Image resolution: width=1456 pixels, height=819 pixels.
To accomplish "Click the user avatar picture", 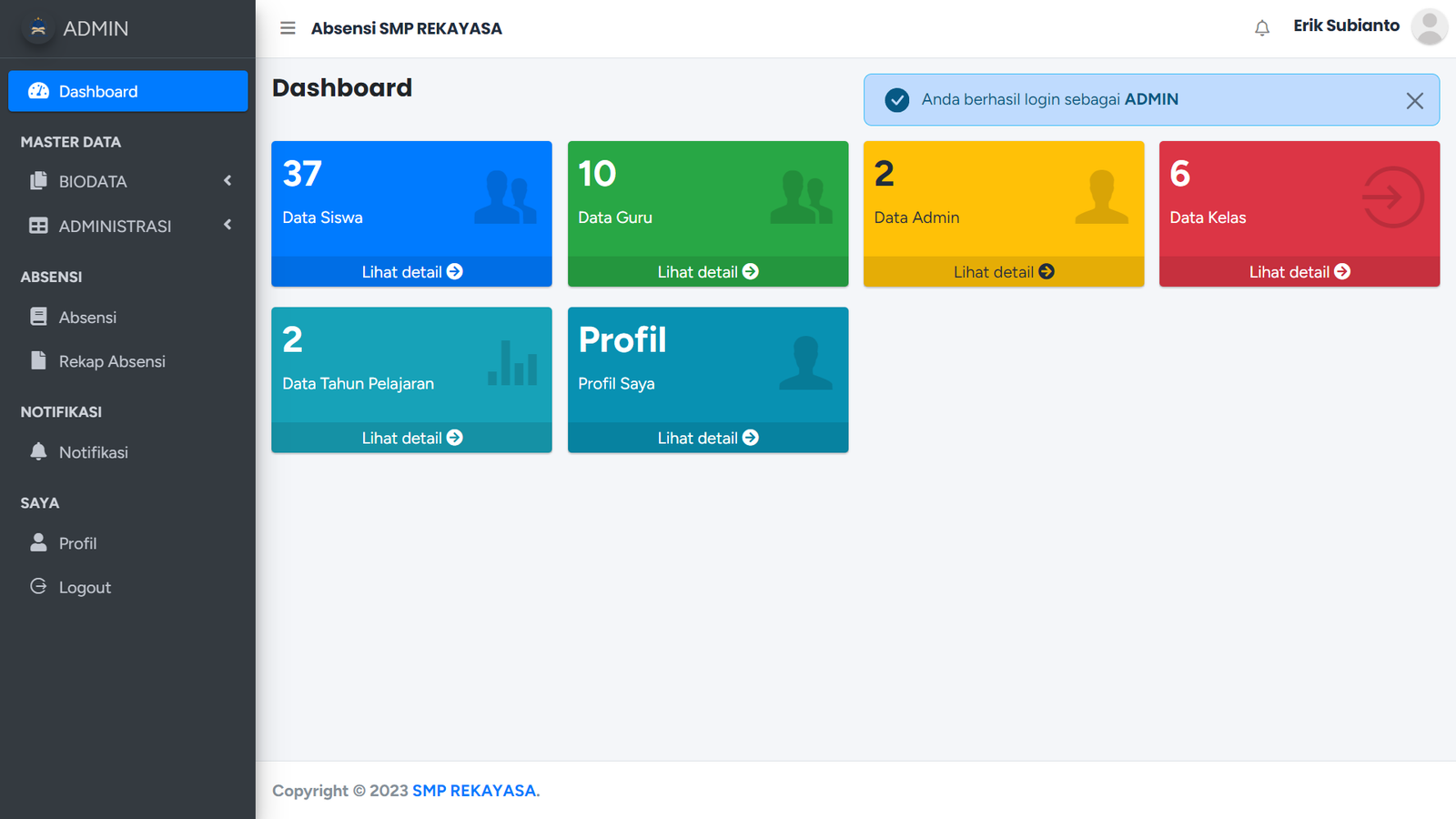I will (1429, 27).
